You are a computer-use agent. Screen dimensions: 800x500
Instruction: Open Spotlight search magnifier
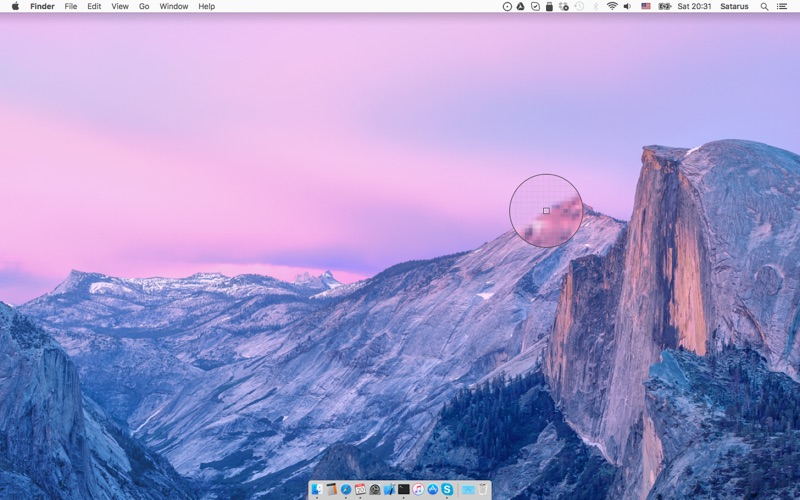pyautogui.click(x=764, y=7)
